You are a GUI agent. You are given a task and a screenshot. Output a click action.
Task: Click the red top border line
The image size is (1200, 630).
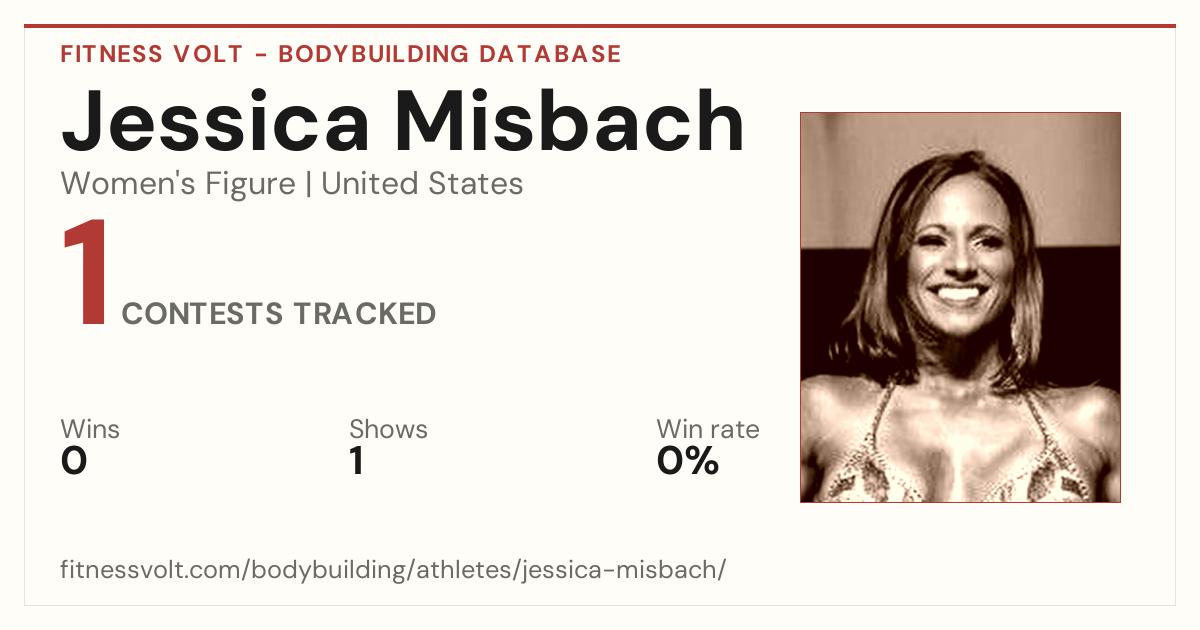pos(600,26)
